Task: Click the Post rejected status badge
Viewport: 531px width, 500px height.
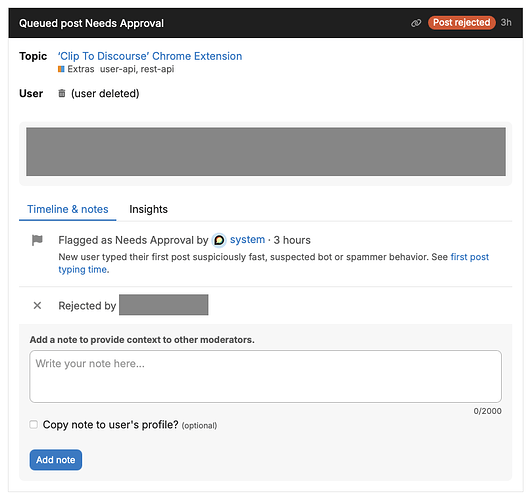Action: click(462, 23)
